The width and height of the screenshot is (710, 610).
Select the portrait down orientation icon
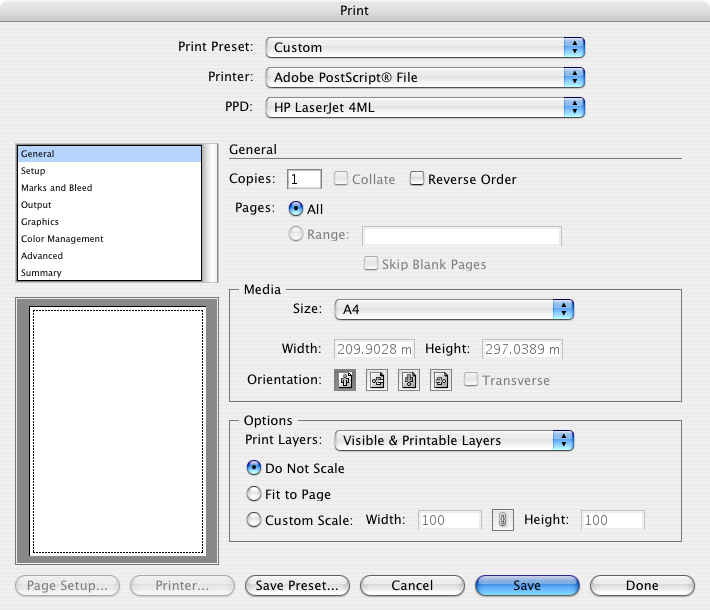pyautogui.click(x=409, y=381)
